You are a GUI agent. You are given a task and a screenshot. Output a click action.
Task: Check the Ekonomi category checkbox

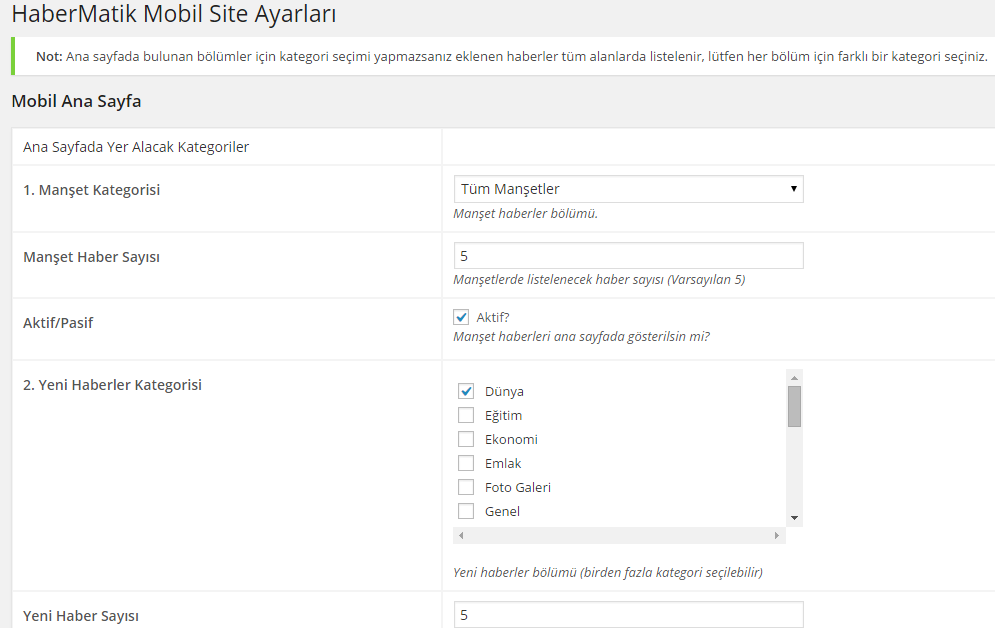[466, 440]
